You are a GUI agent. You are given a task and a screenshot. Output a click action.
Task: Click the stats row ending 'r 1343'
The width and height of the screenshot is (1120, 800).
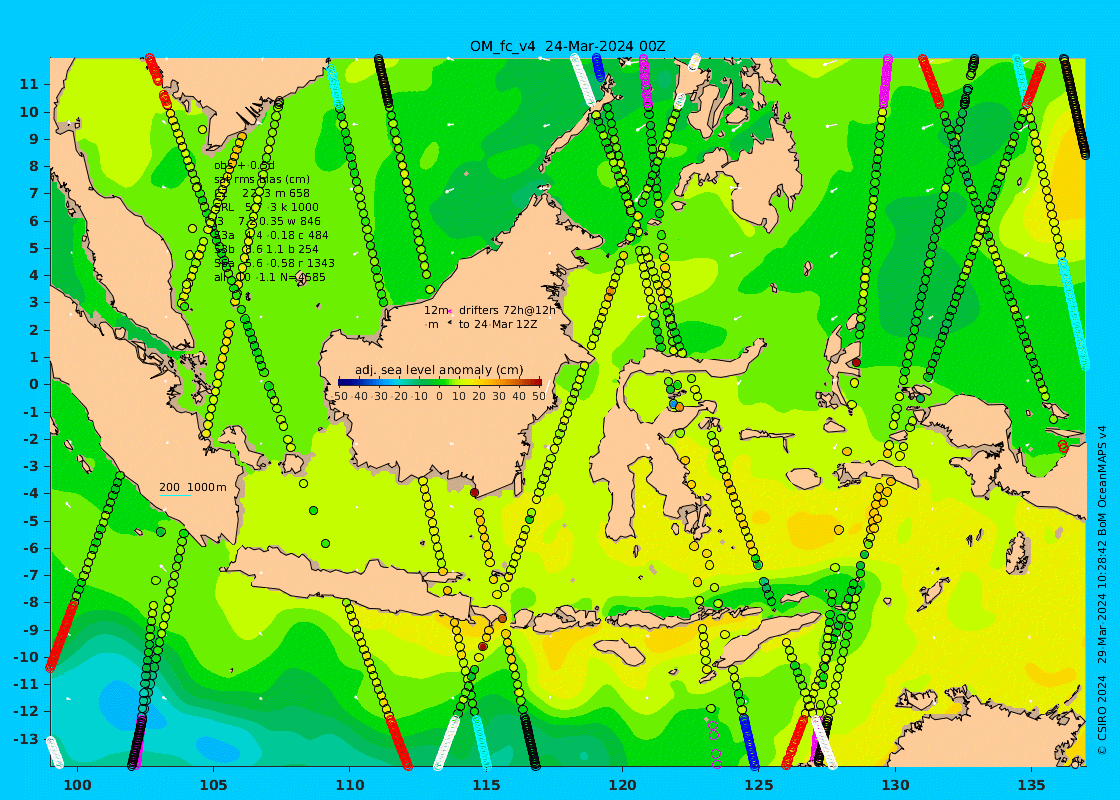coord(274,263)
